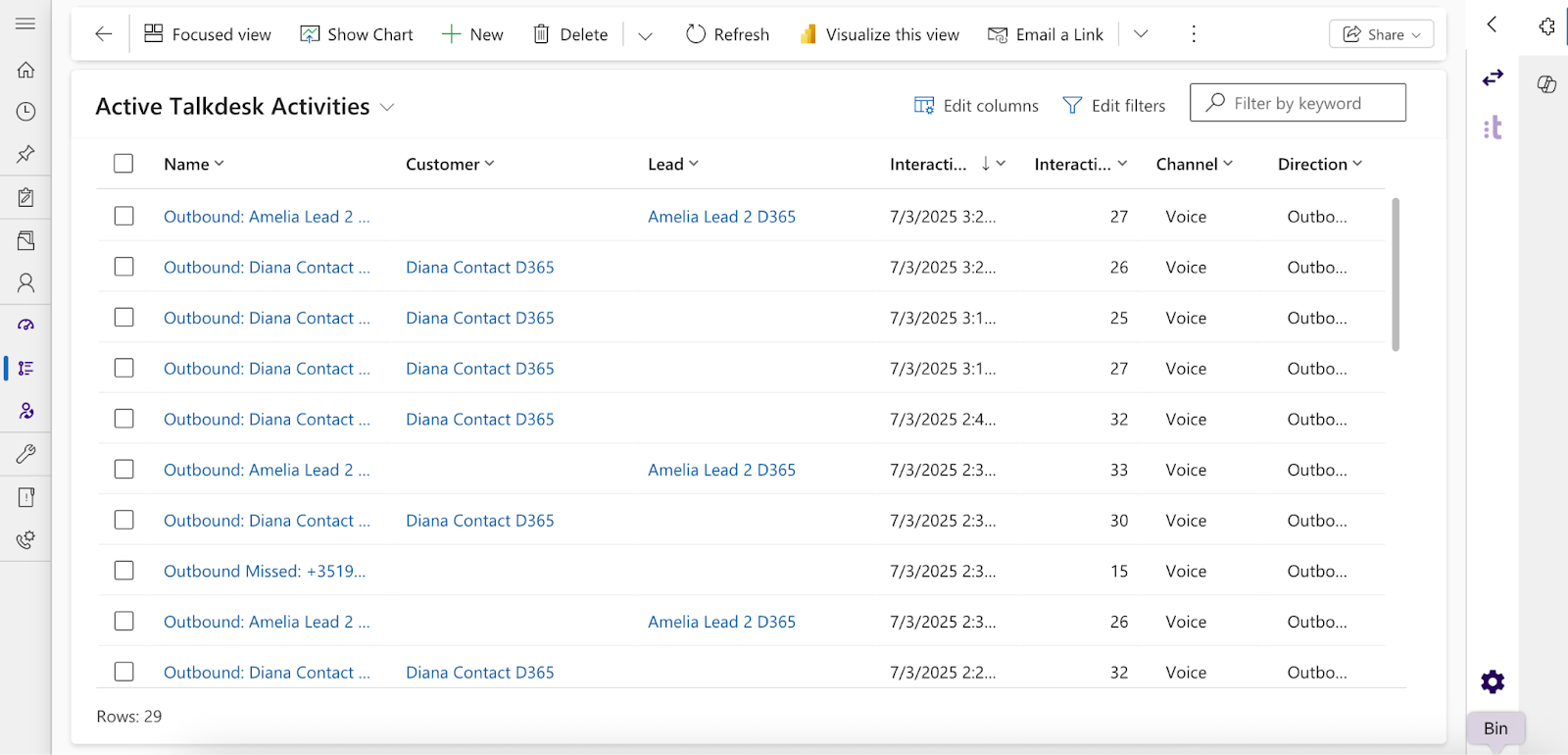Screen dimensions: 1568x755
Task: Click Edit filters
Action: pos(1114,105)
